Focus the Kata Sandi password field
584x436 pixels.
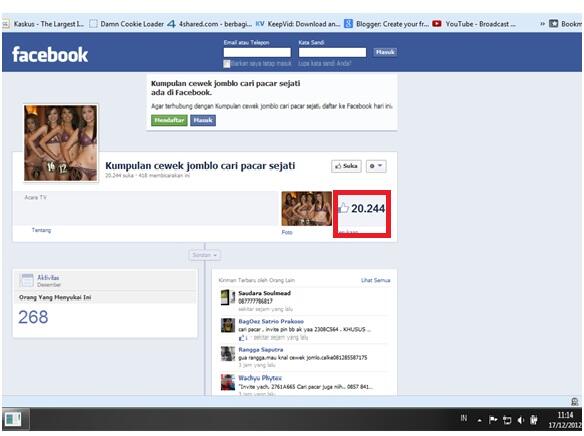(332, 52)
